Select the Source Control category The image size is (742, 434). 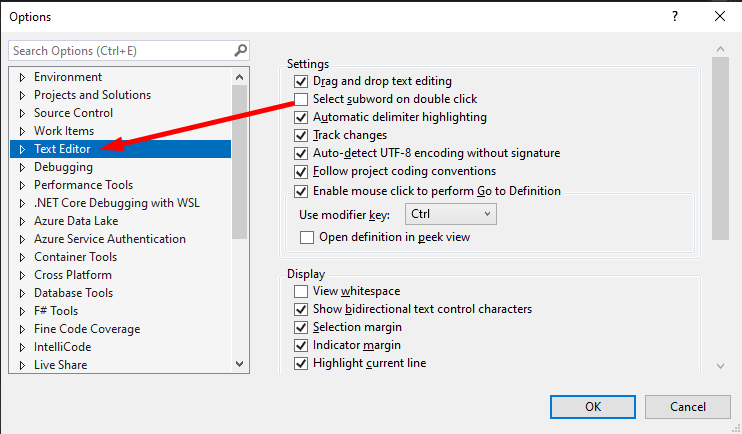[73, 113]
